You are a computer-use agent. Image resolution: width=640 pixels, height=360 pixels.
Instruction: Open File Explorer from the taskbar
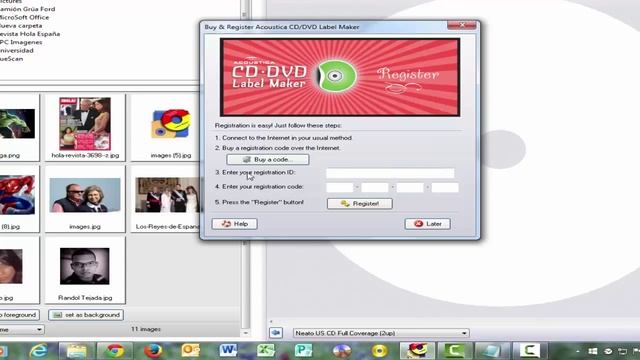[x=77, y=351]
